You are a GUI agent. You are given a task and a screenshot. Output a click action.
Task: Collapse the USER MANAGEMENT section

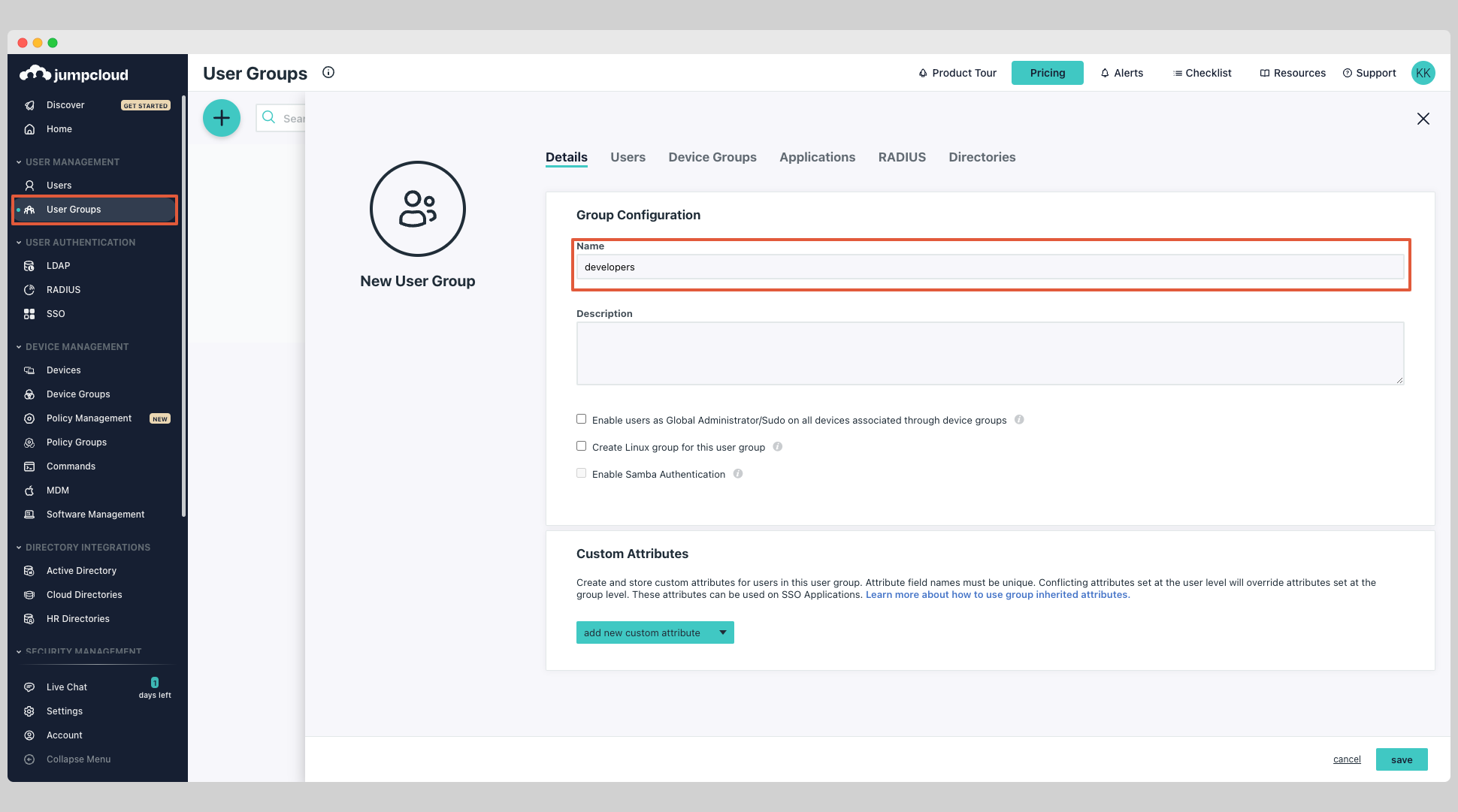[18, 161]
